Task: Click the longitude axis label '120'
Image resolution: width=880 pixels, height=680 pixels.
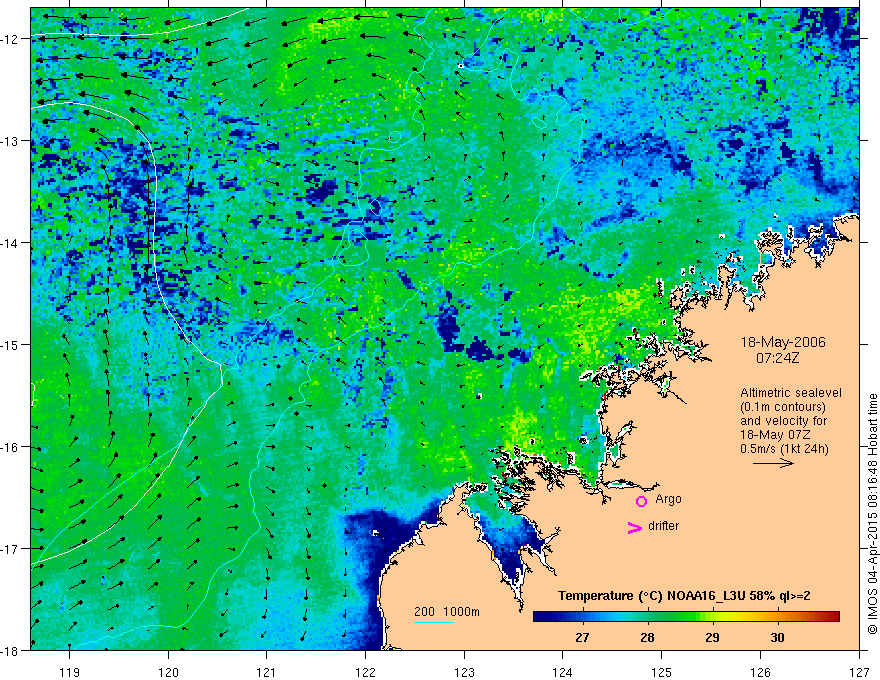Action: [168, 672]
